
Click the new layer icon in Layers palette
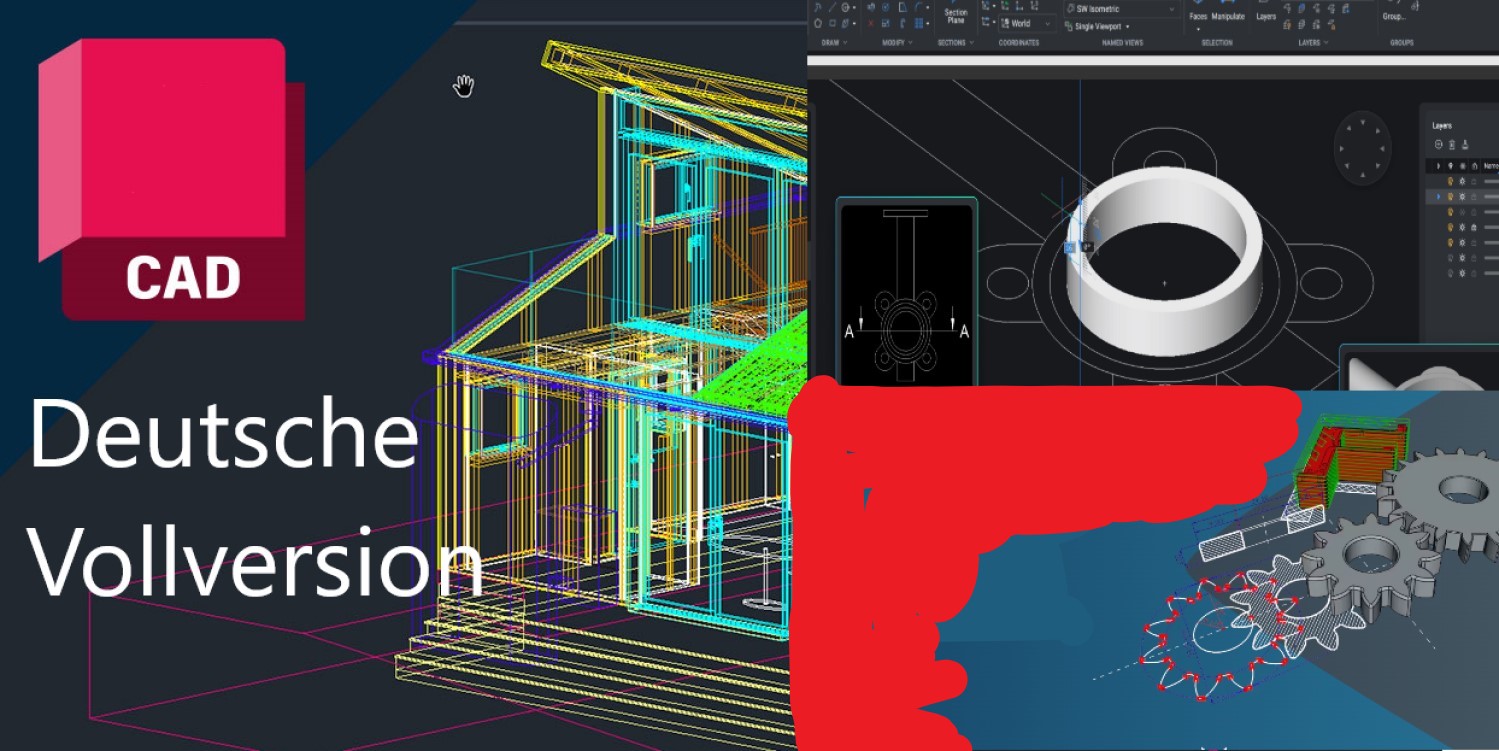1440,143
